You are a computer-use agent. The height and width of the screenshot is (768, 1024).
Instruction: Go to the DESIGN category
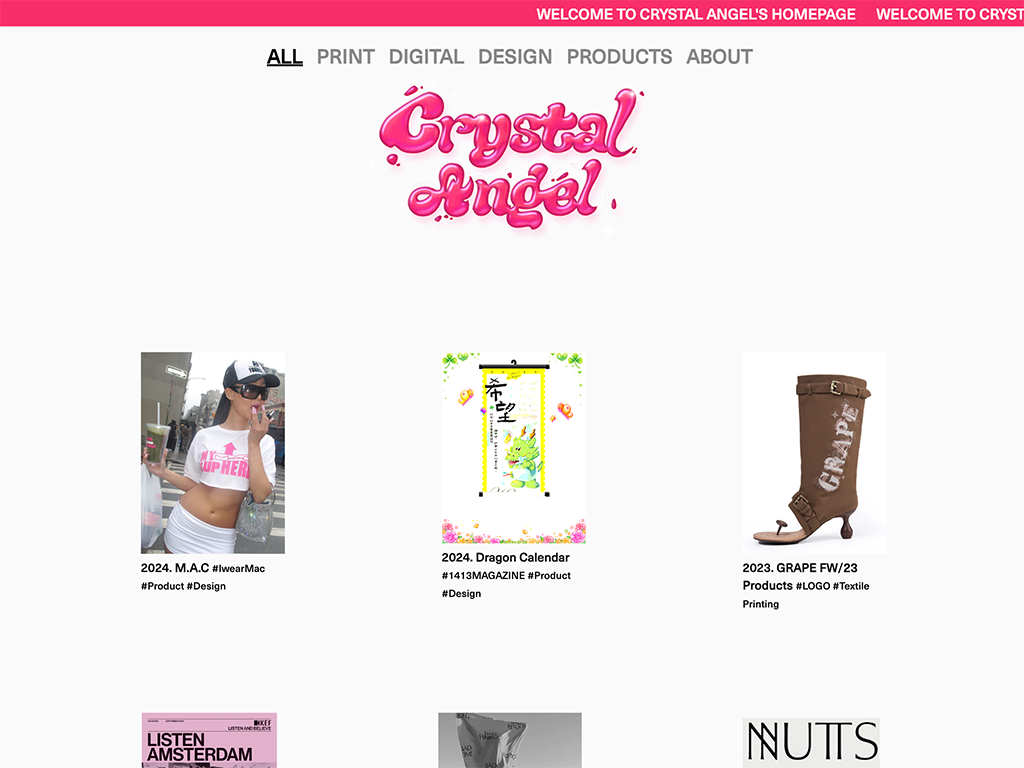[515, 57]
